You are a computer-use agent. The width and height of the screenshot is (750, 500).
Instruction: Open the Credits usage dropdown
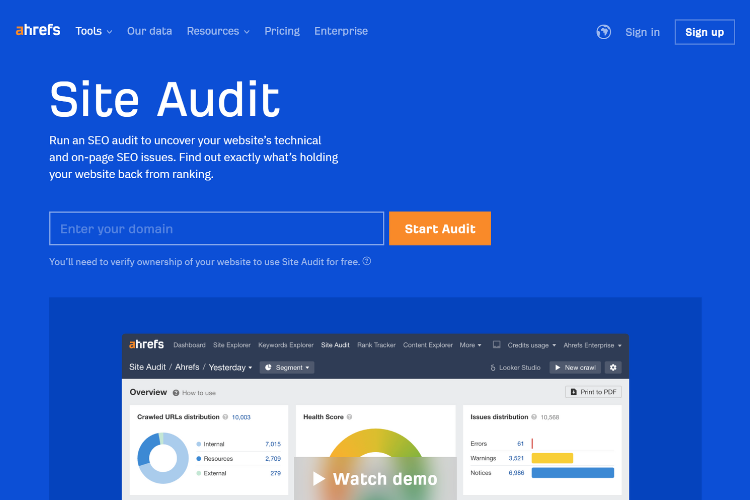click(x=531, y=345)
